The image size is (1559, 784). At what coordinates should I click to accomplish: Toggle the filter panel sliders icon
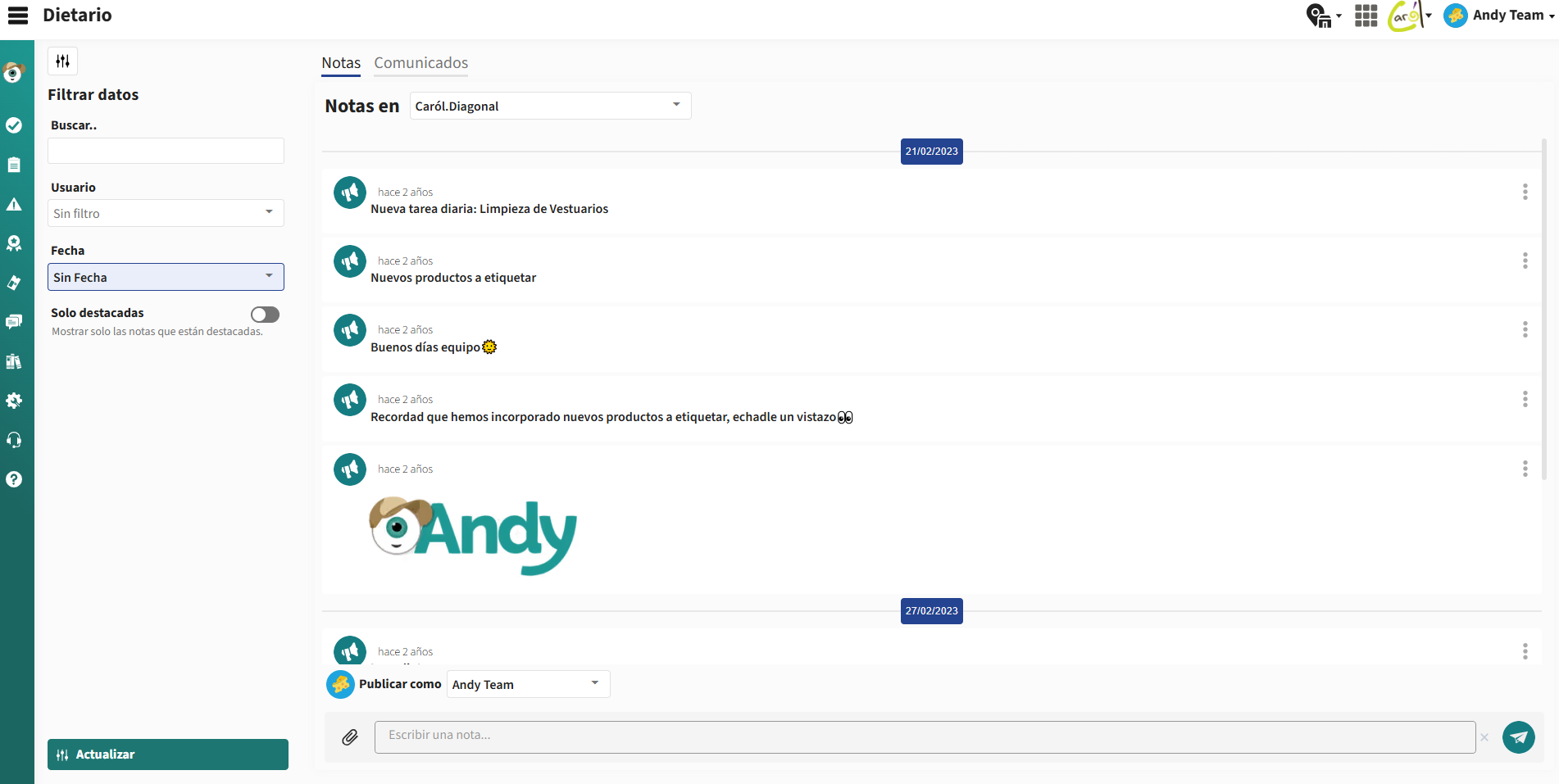63,61
